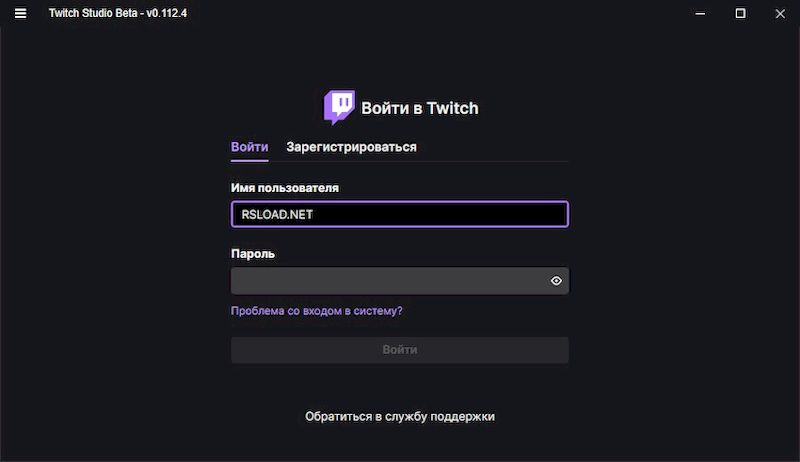
Task: Show password using the eye icon
Action: coord(557,281)
